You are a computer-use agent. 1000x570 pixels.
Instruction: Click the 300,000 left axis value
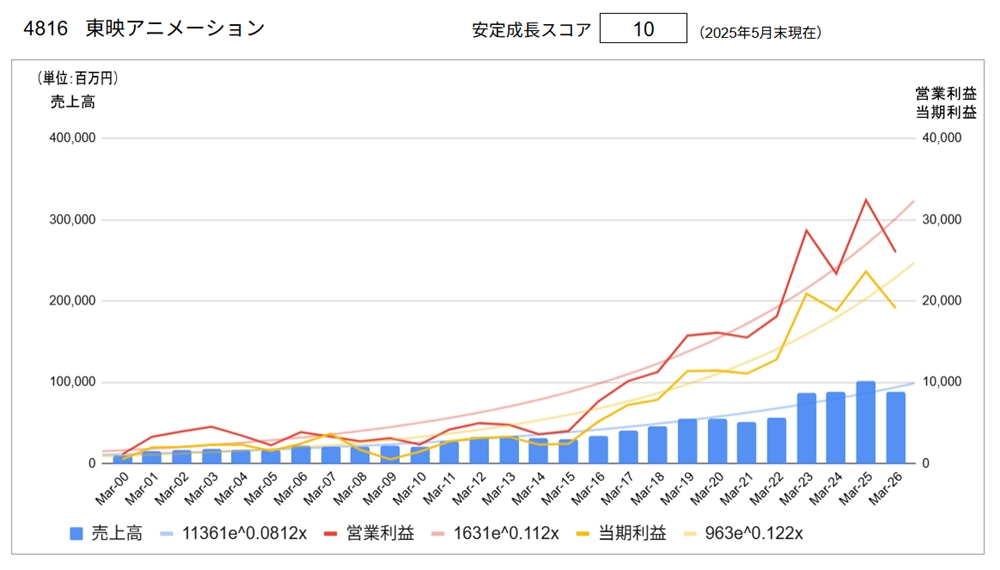click(x=73, y=219)
